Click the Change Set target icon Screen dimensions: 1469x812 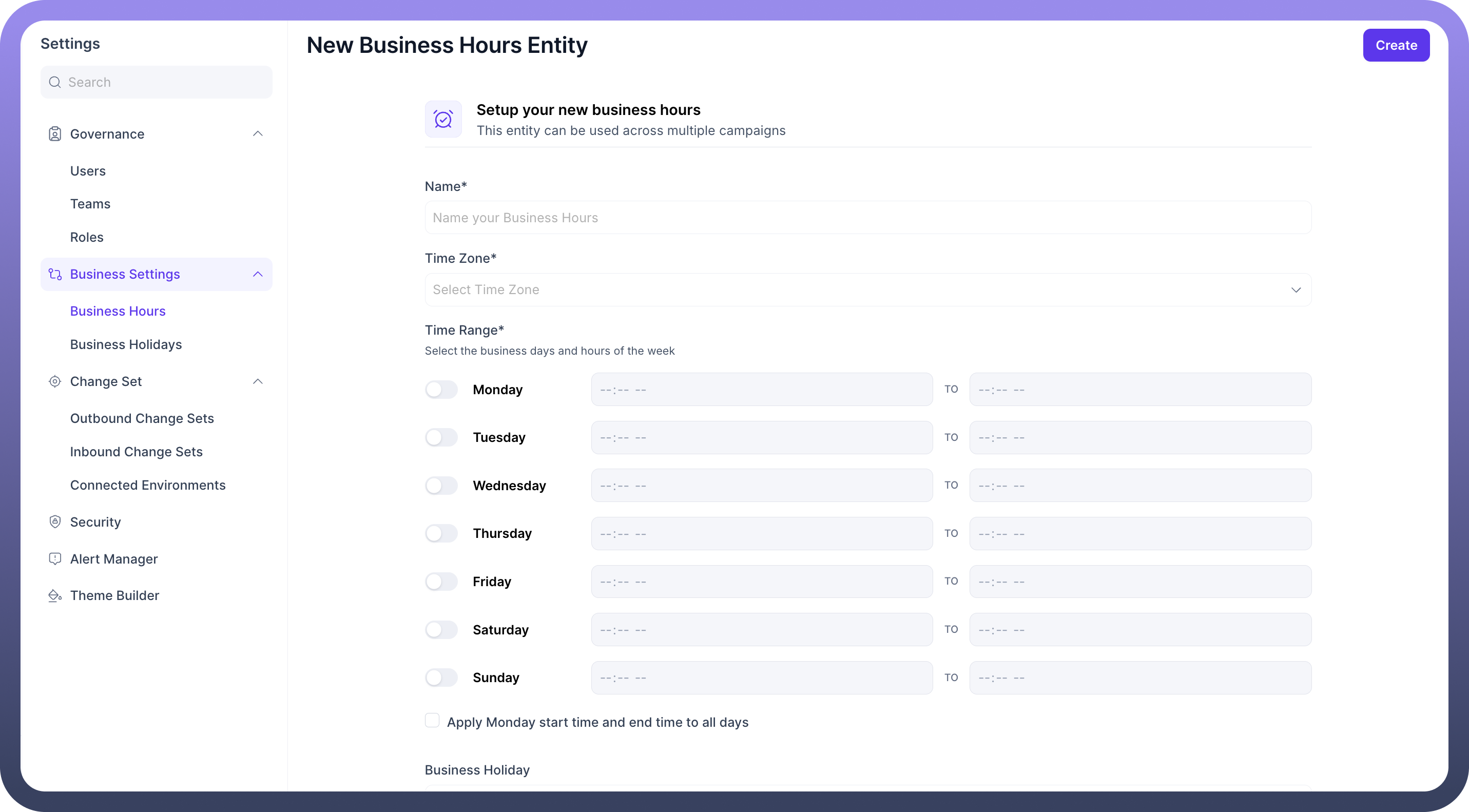coord(55,381)
